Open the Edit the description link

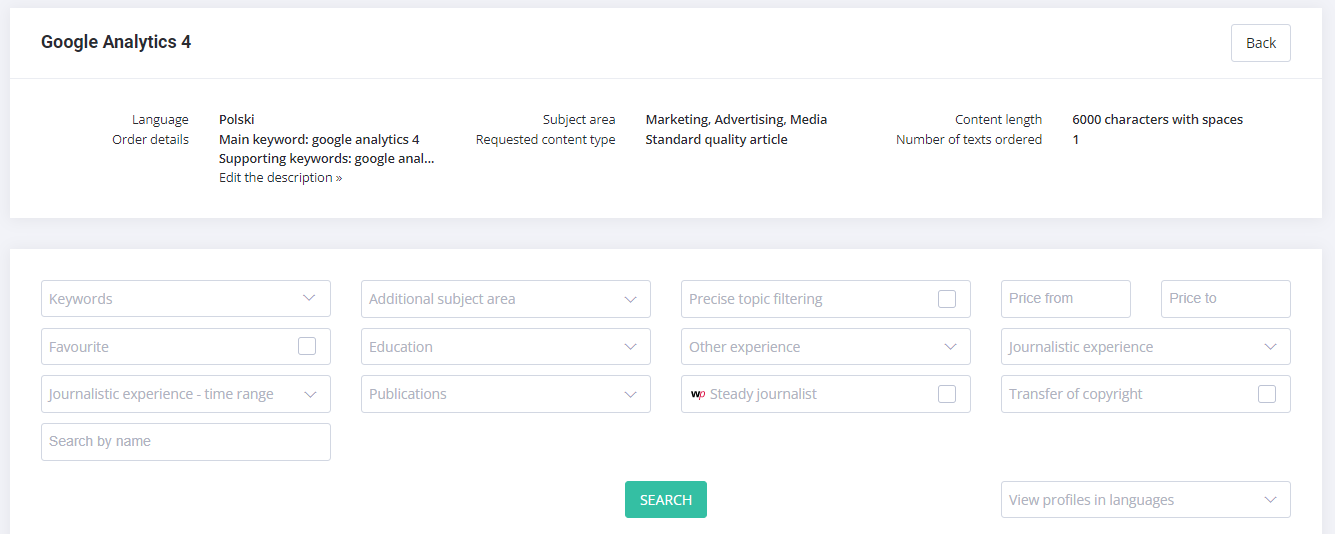pyautogui.click(x=280, y=177)
